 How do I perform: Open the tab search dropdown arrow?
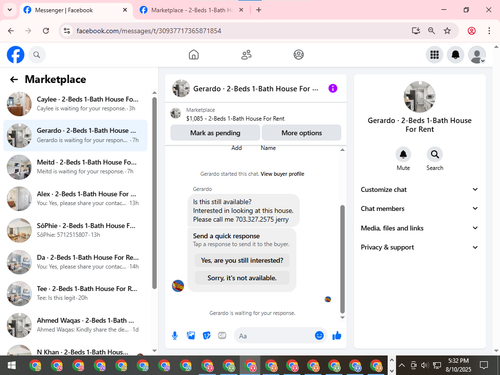10,10
